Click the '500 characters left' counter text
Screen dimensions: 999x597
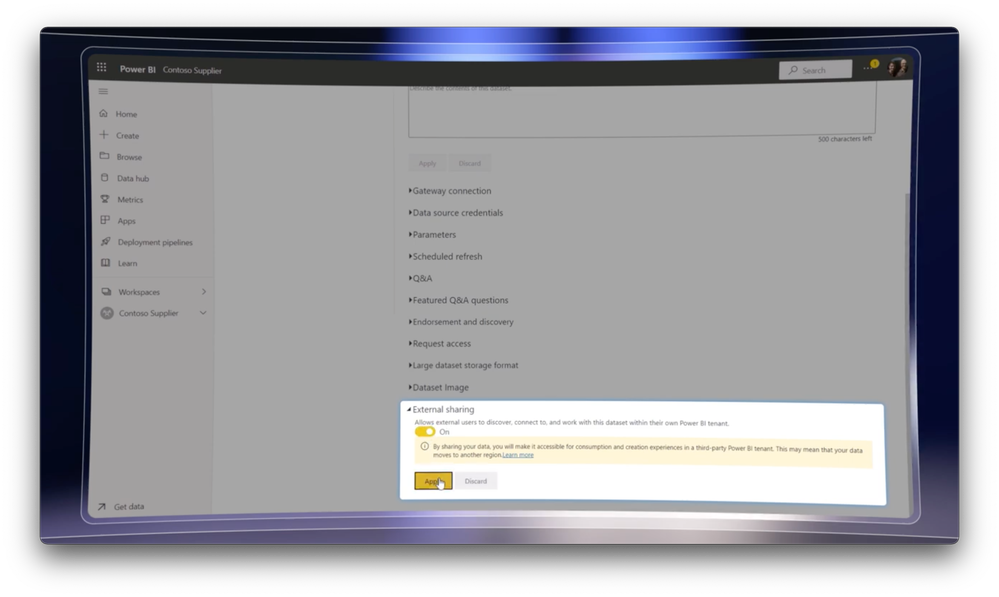(845, 139)
